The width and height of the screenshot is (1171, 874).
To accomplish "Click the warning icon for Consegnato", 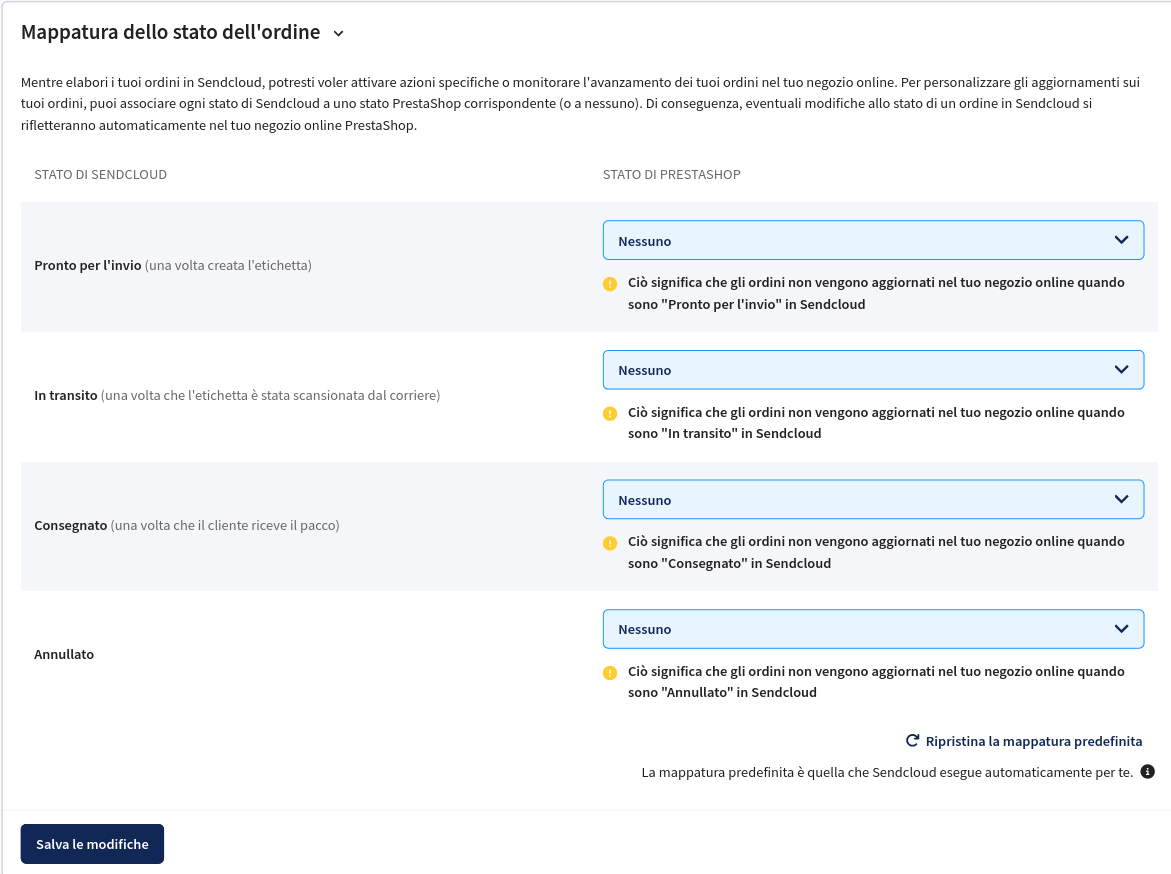I will tap(610, 543).
